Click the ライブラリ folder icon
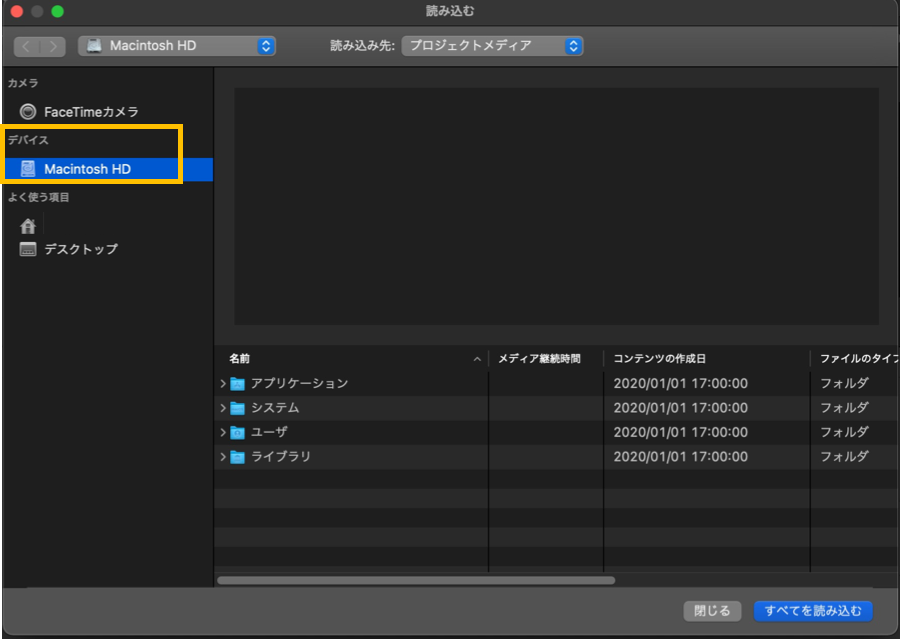This screenshot has width=900, height=639. pyautogui.click(x=237, y=457)
